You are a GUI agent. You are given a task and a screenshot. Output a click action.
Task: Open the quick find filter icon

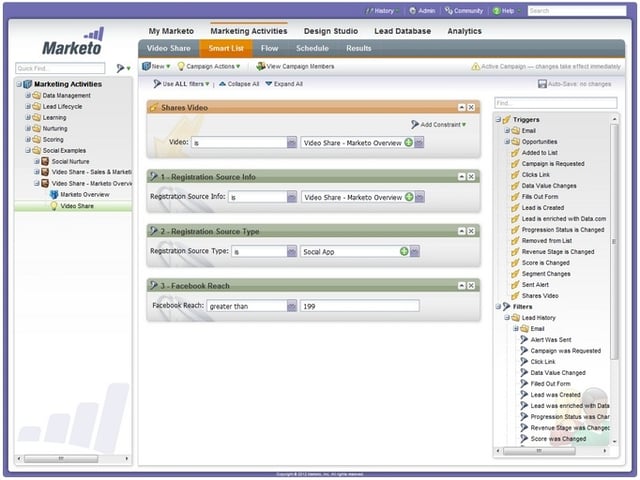click(x=122, y=68)
